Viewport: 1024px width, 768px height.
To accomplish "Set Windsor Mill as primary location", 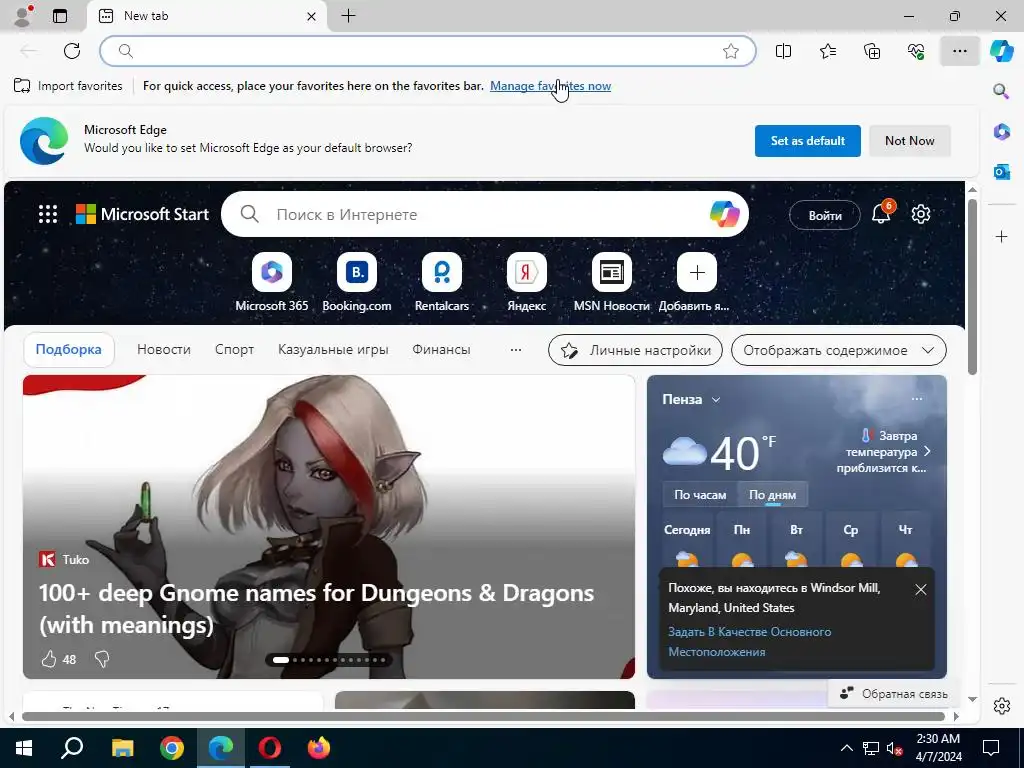I will point(749,642).
